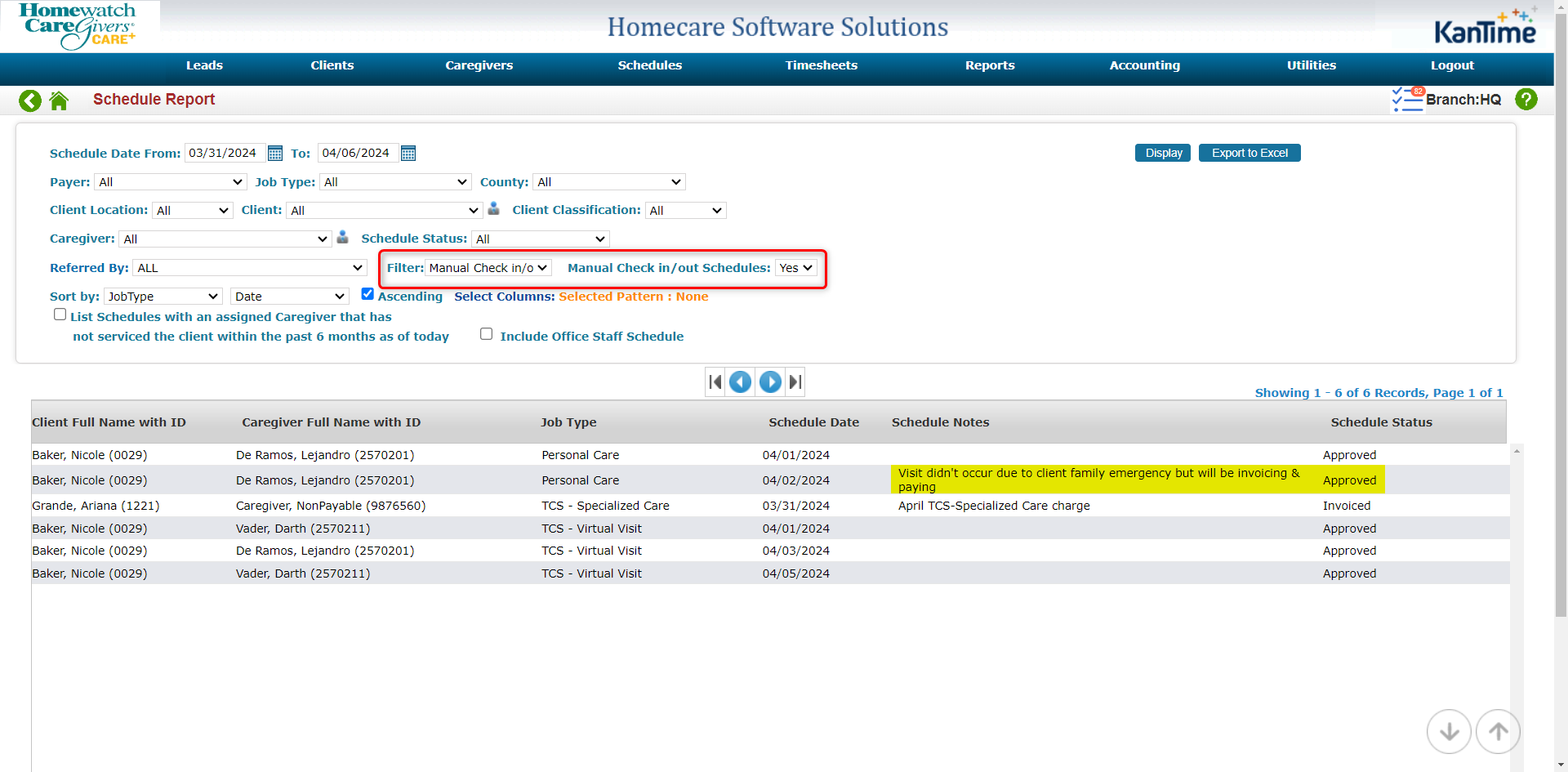The width and height of the screenshot is (1568, 772).
Task: Open Manual Check in/out Schedules dropdown
Action: 795,268
